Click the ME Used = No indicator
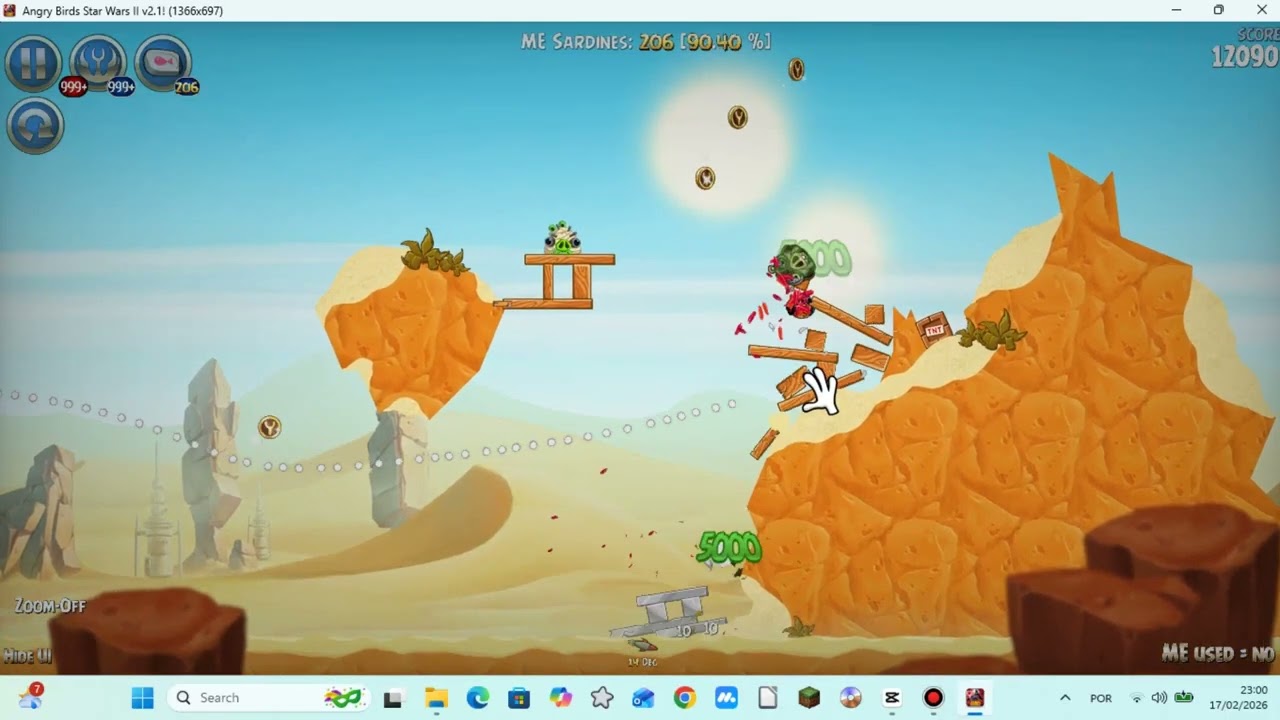The height and width of the screenshot is (720, 1280). 1218,654
